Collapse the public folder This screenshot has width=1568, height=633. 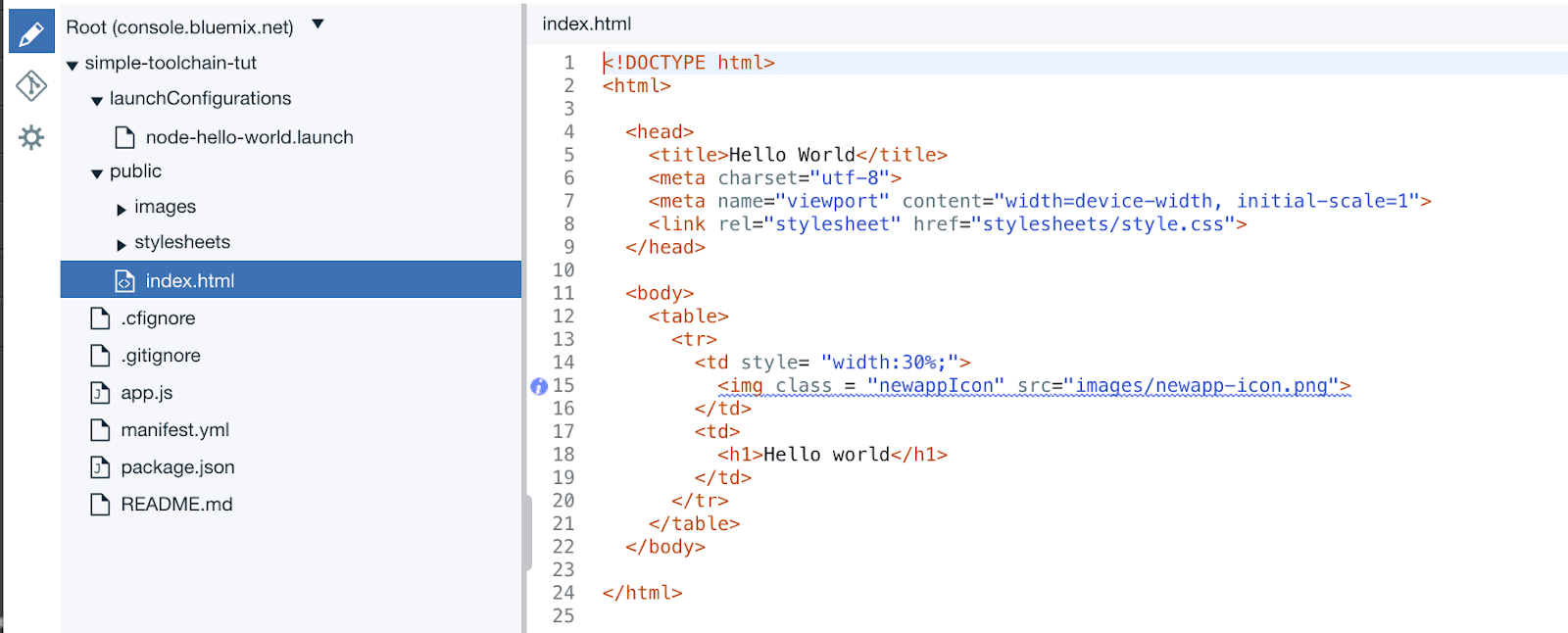97,173
